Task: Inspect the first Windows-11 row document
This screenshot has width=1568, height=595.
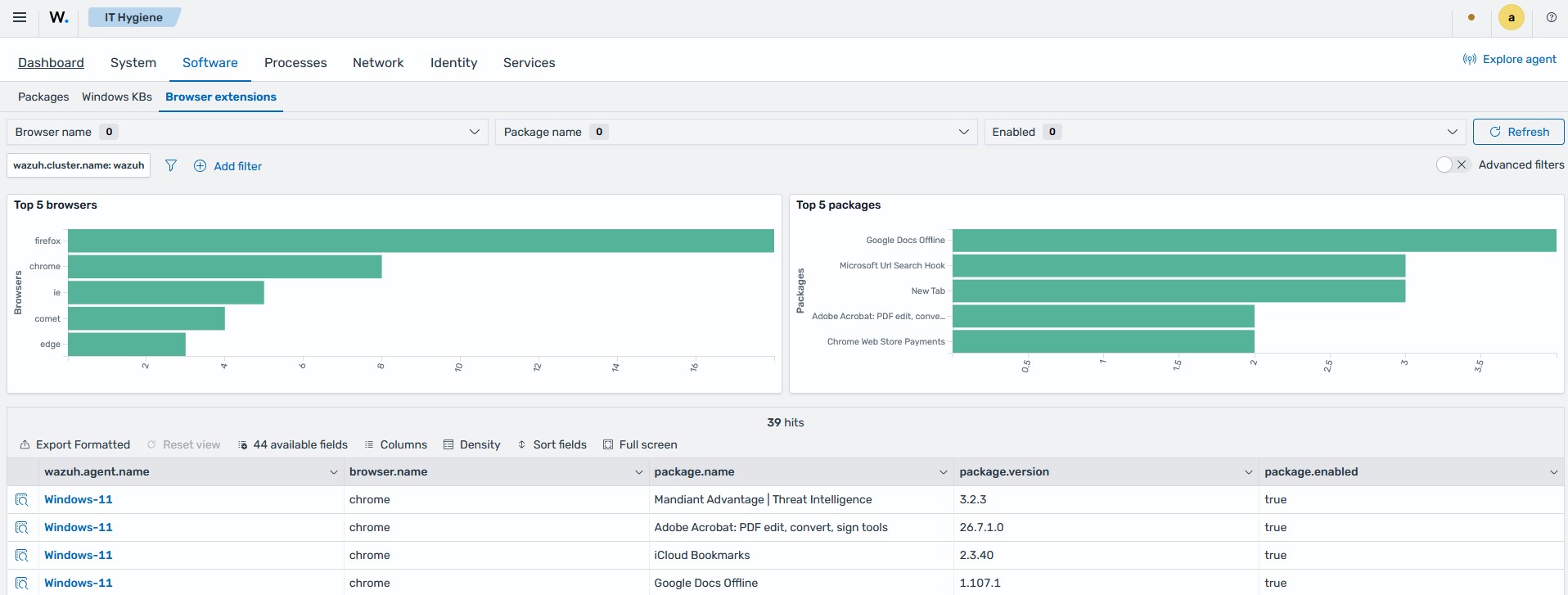Action: coord(22,499)
